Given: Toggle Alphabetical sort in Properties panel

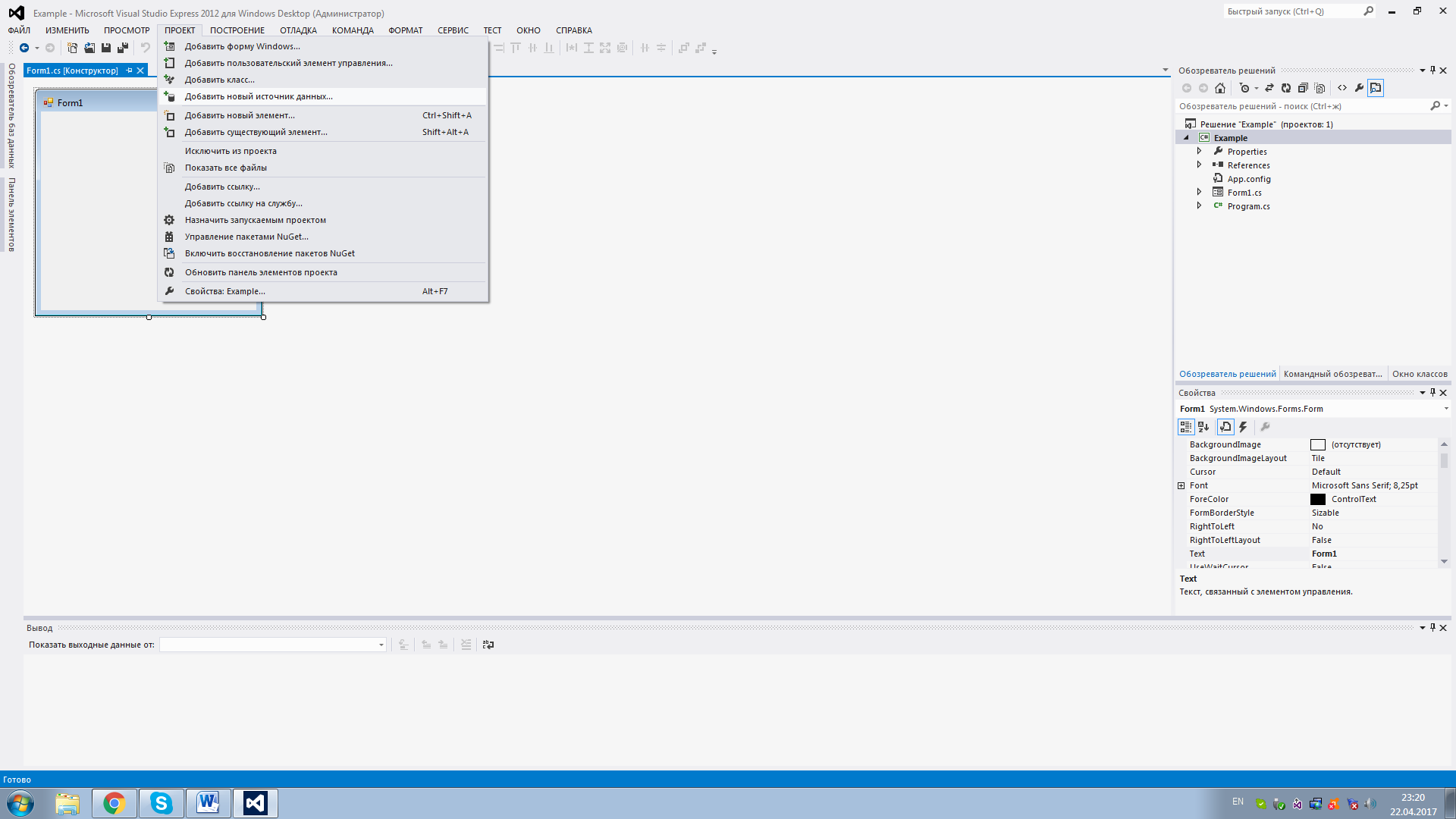Looking at the screenshot, I should [1203, 427].
